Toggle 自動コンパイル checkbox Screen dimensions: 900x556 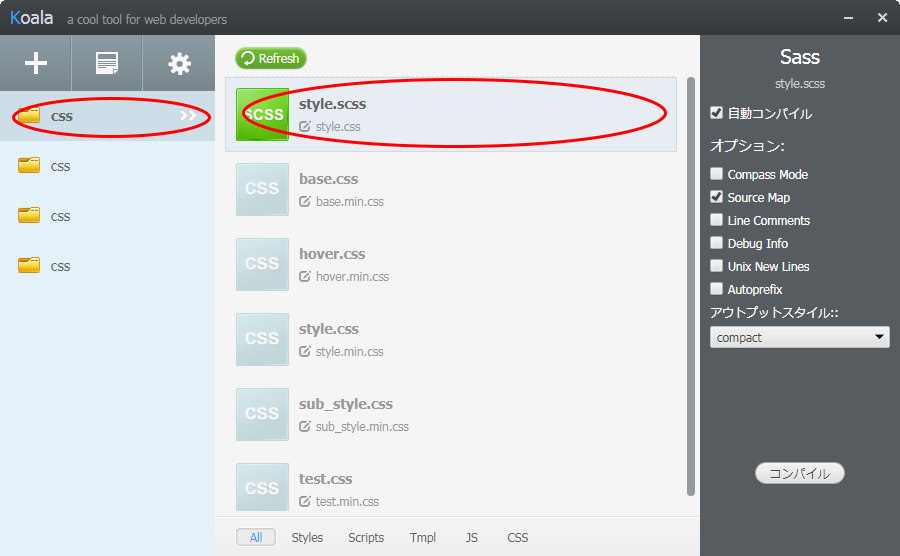click(716, 112)
